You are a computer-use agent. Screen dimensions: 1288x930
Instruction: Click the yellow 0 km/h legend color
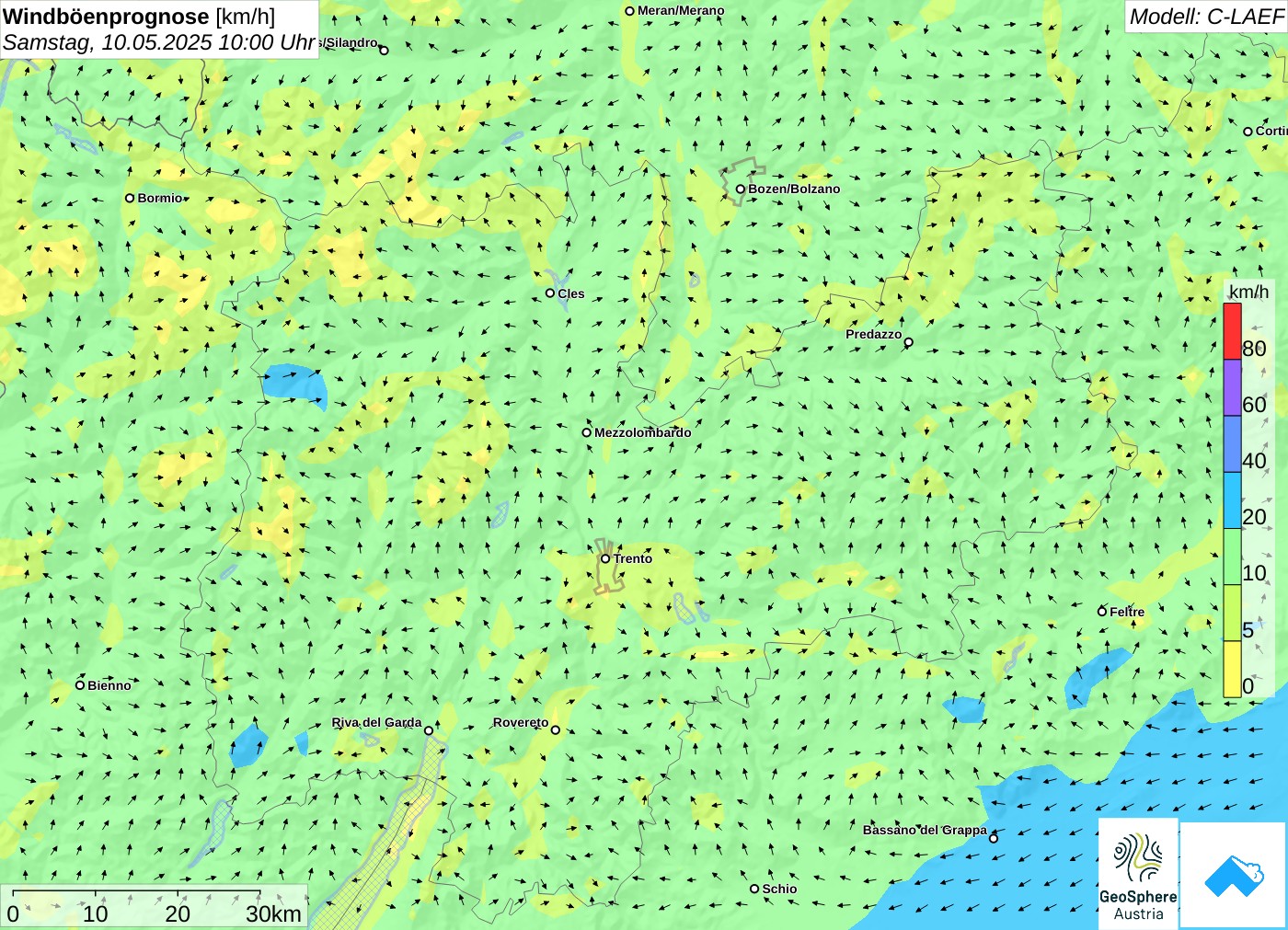pyautogui.click(x=1232, y=669)
